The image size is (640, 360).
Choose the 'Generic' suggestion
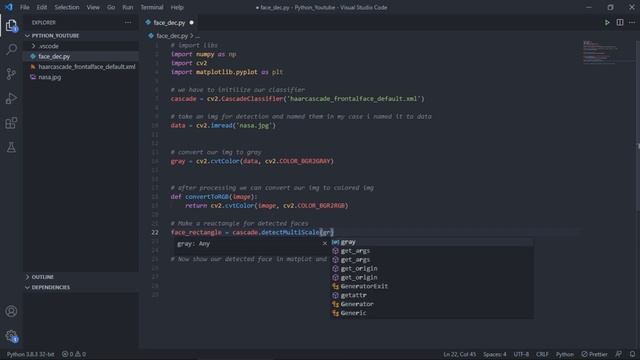(x=432, y=313)
